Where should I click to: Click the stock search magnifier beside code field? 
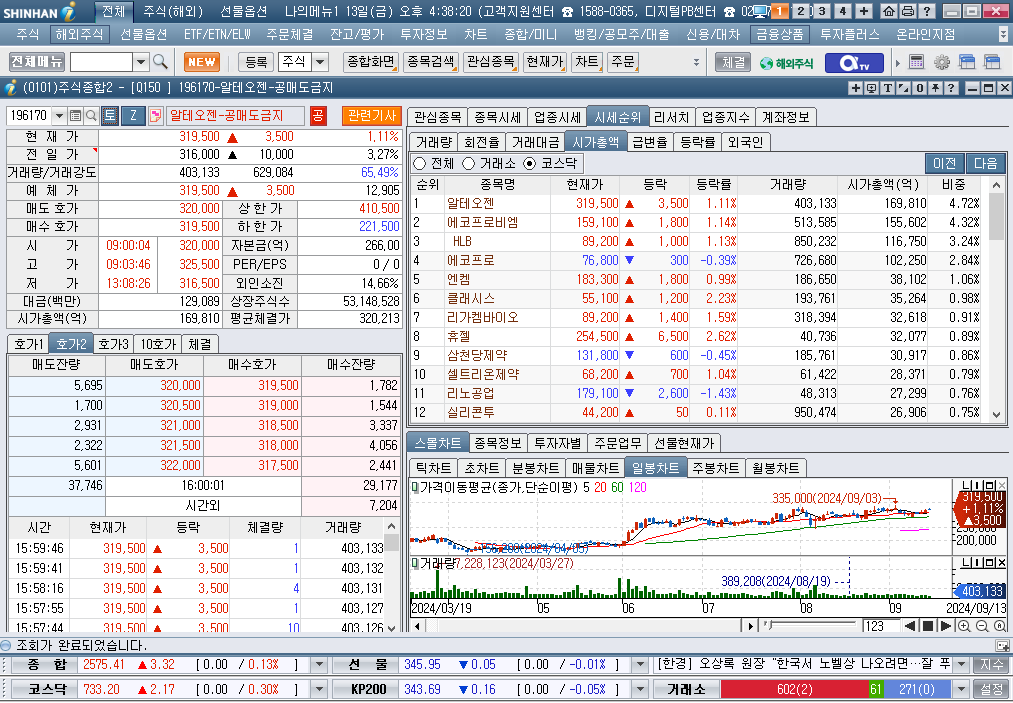(91, 116)
